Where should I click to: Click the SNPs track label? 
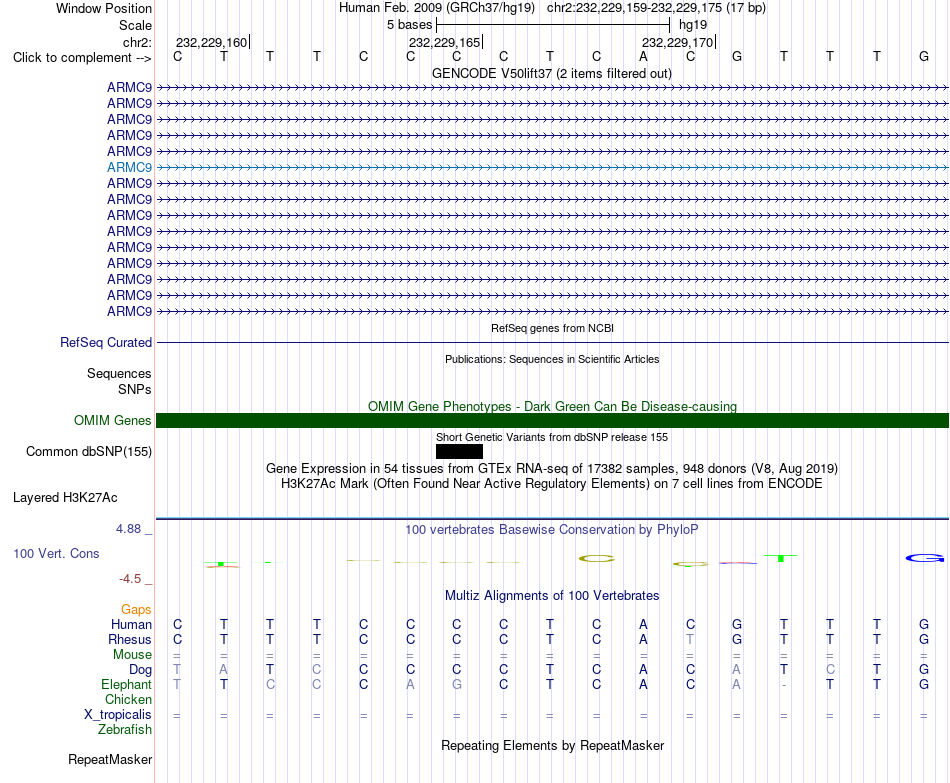point(135,389)
